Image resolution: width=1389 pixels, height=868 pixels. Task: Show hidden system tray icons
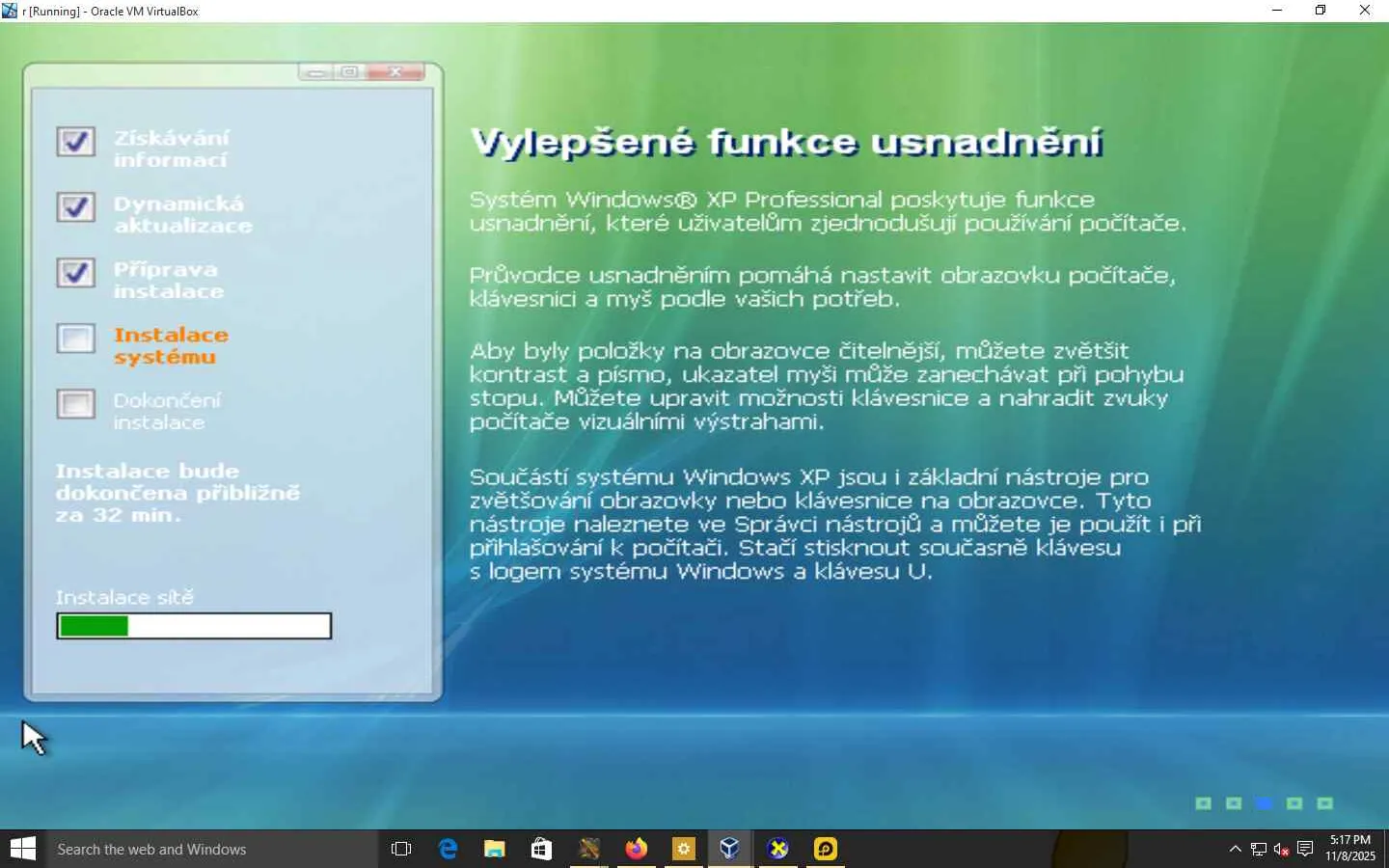pos(1235,849)
